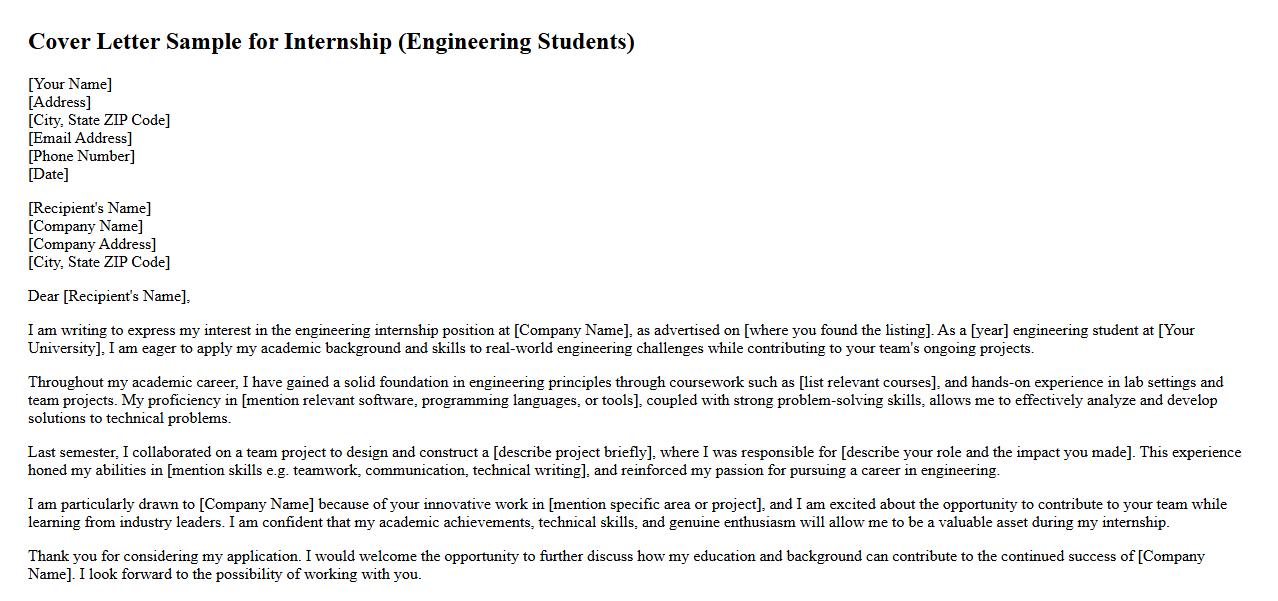Click the Cover Letter Sample for Internship heading

pos(331,42)
